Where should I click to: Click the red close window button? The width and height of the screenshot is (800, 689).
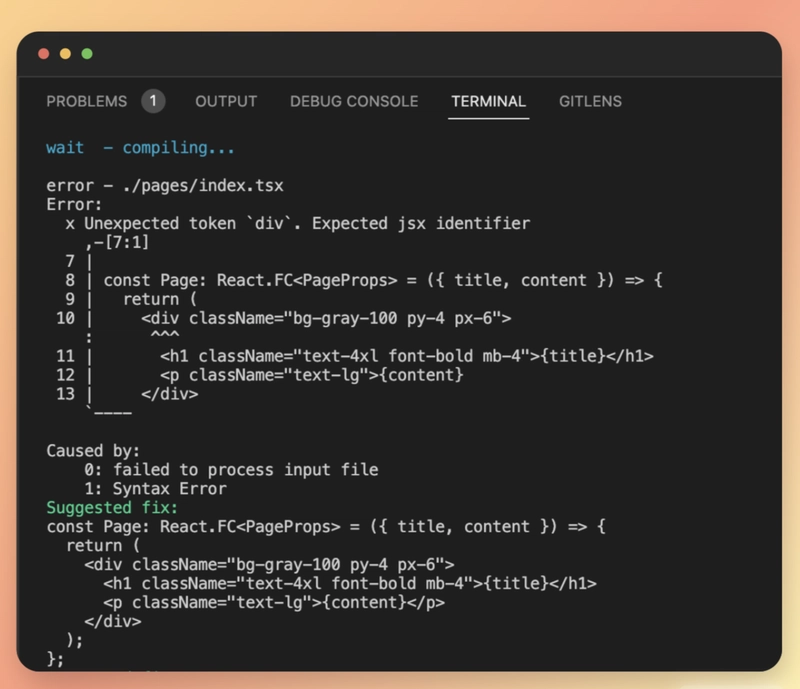[x=43, y=53]
